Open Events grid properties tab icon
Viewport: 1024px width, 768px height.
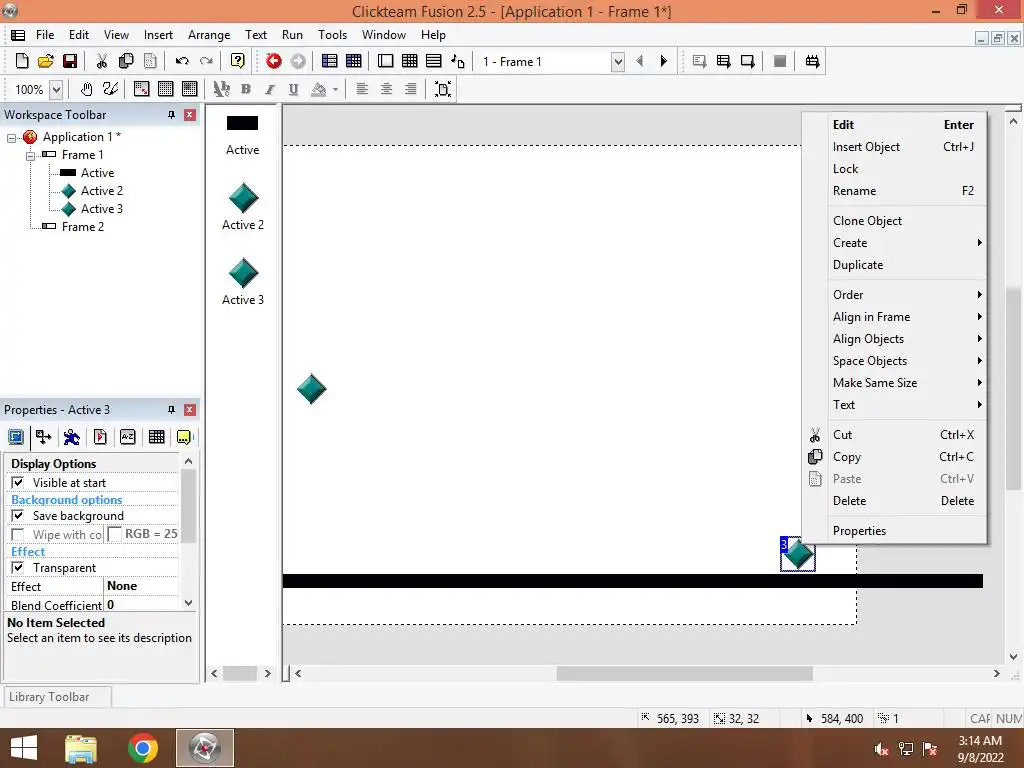pos(156,437)
